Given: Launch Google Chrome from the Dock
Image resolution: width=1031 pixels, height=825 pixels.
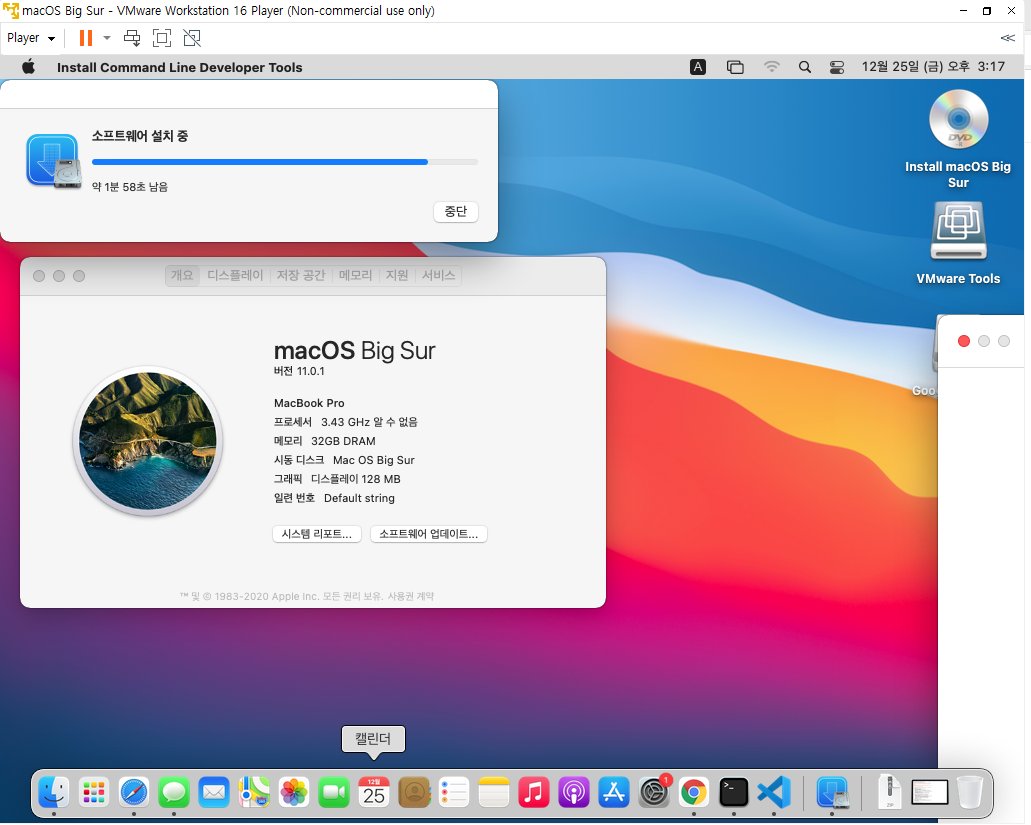Looking at the screenshot, I should tap(694, 792).
